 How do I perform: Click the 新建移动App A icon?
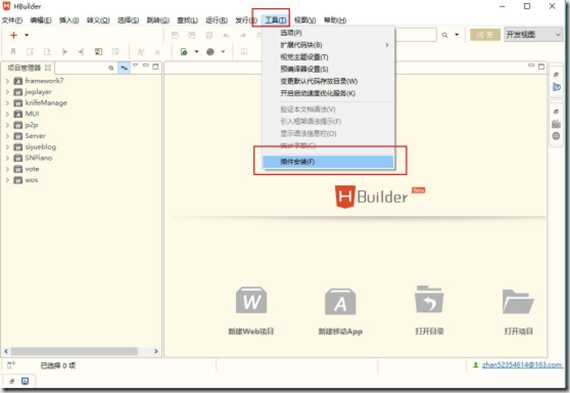click(340, 301)
